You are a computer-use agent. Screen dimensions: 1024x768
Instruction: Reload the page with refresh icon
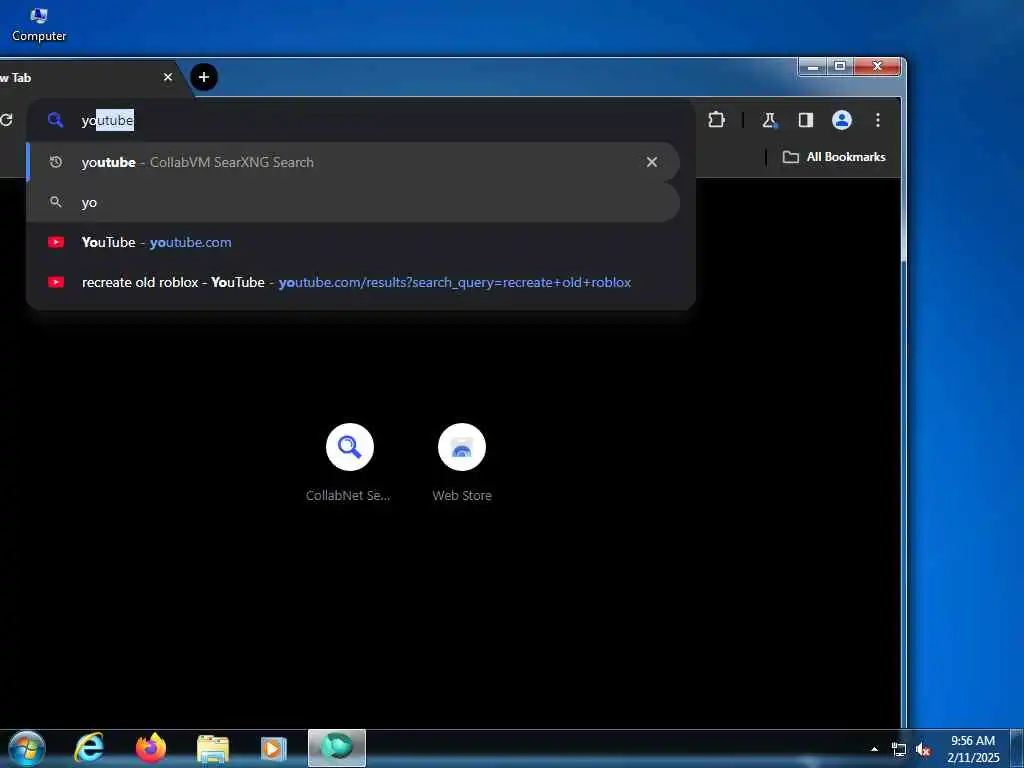coord(7,120)
